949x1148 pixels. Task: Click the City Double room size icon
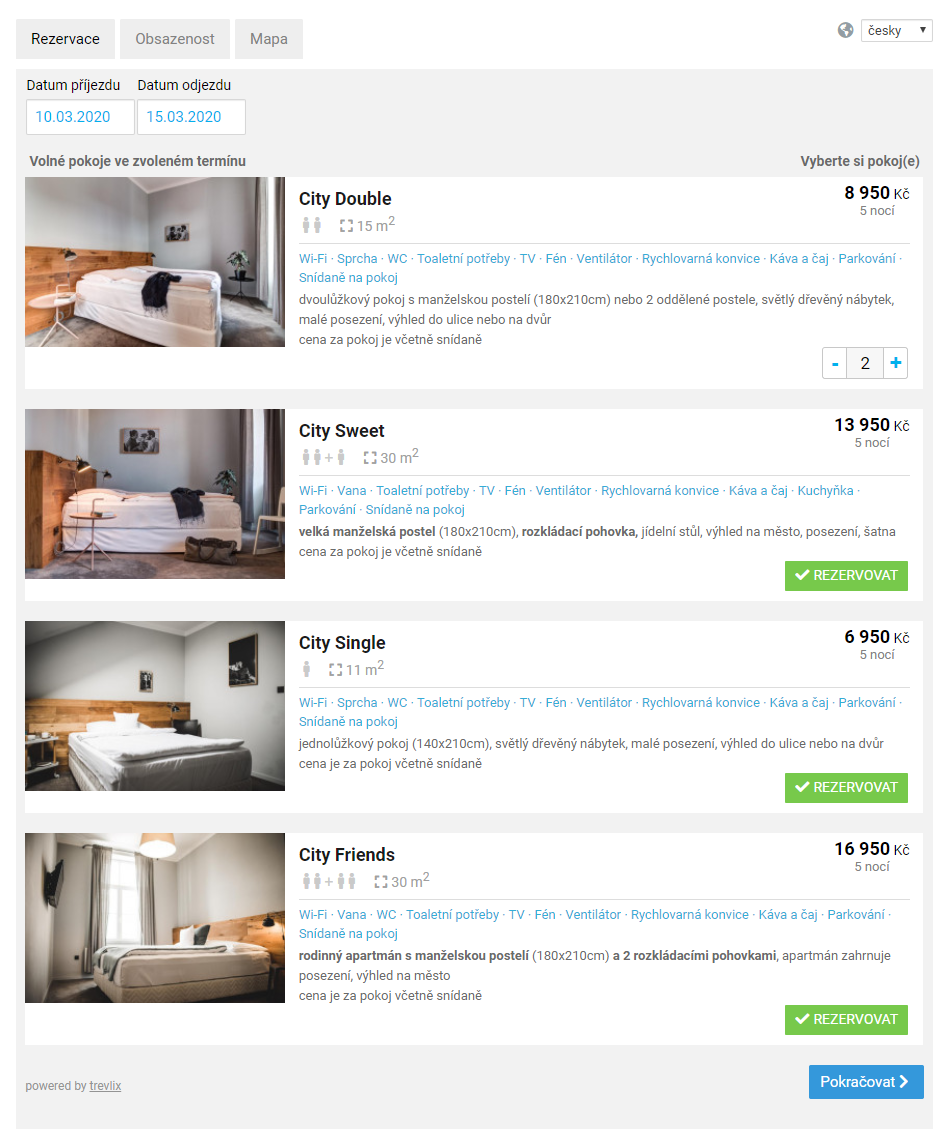pyautogui.click(x=346, y=226)
